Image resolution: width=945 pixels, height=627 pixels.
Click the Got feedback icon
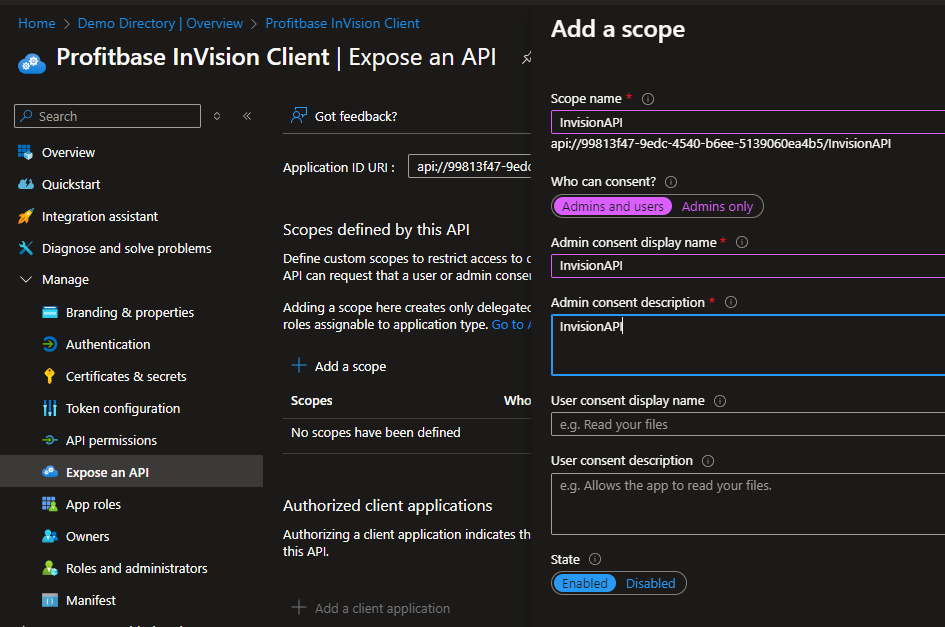tap(300, 116)
